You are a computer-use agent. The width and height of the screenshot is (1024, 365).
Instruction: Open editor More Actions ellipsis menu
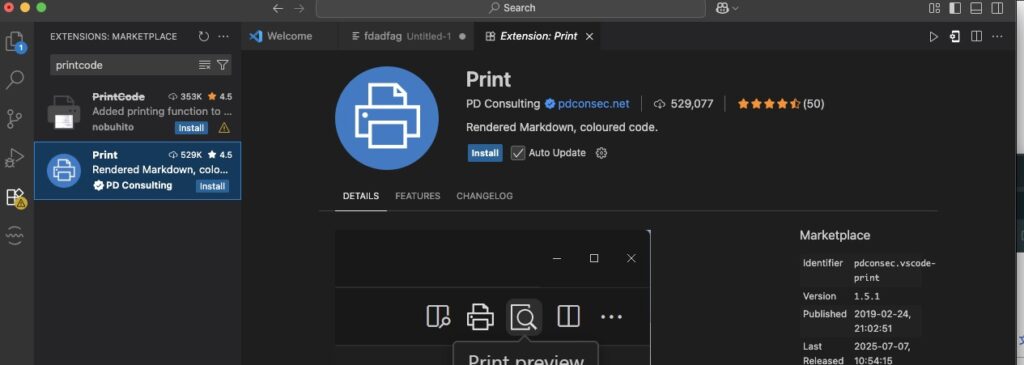pos(997,37)
